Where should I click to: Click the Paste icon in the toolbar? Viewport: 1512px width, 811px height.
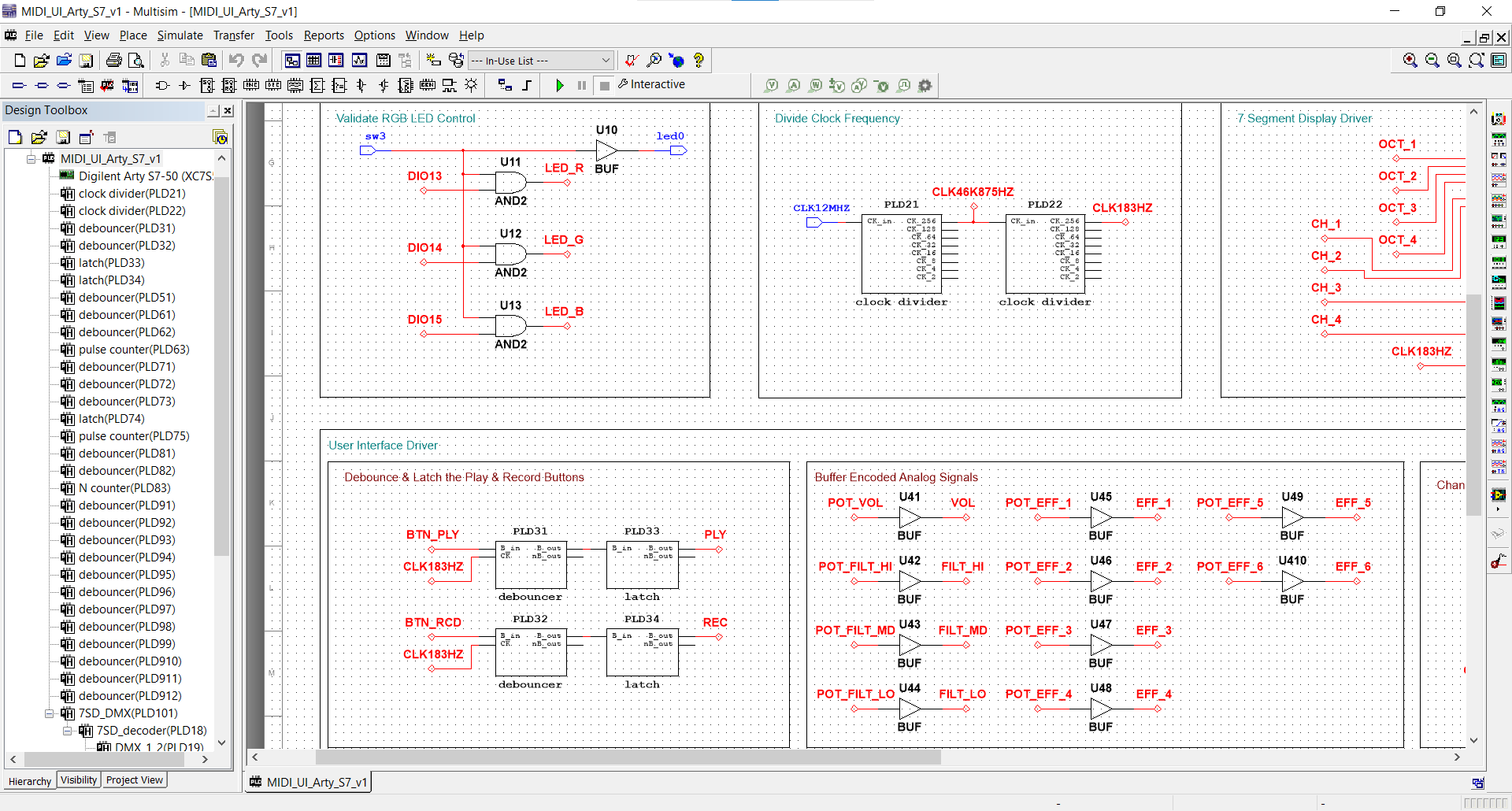[209, 61]
